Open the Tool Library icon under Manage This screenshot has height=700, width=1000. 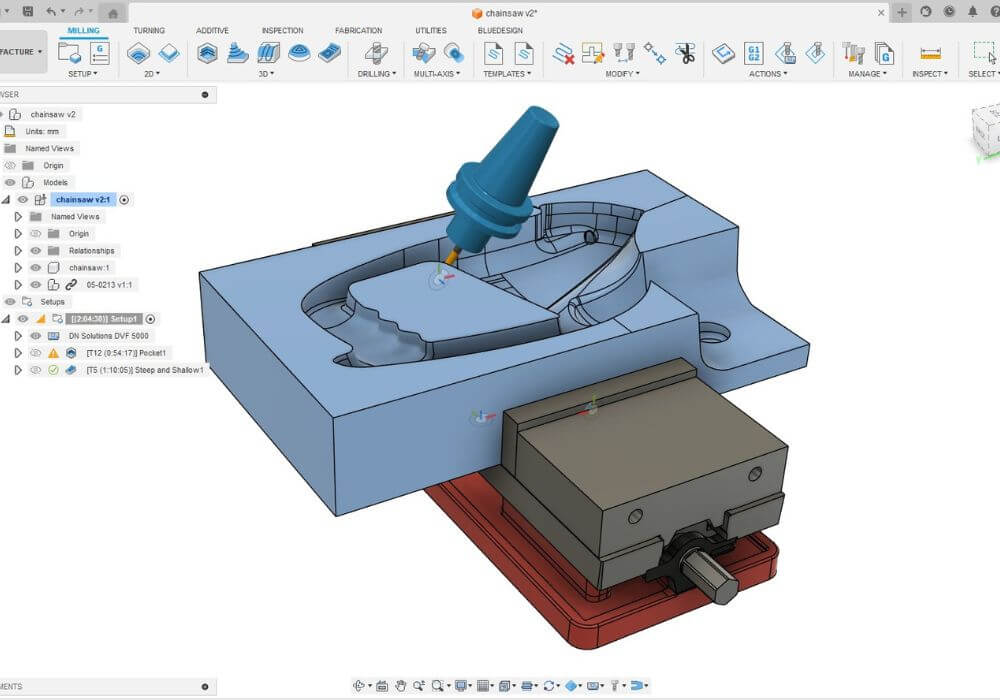(x=850, y=55)
